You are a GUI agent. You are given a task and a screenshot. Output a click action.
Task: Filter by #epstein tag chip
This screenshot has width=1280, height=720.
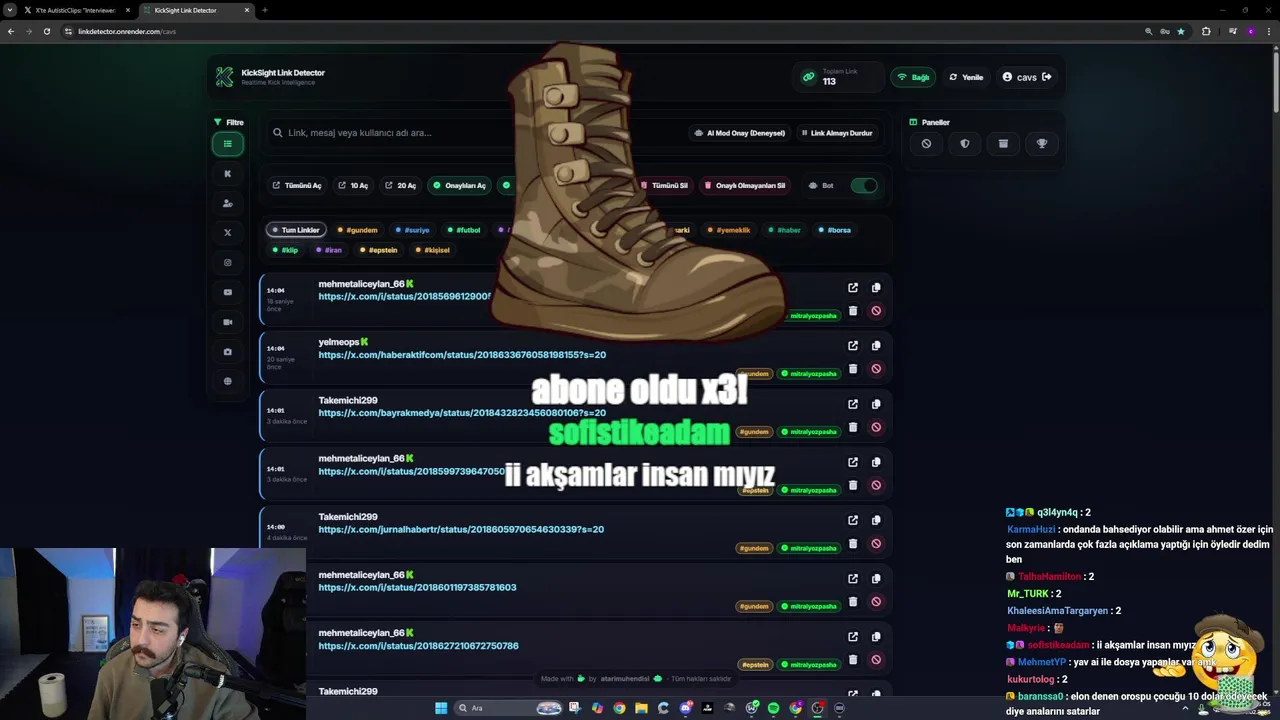pyautogui.click(x=379, y=250)
